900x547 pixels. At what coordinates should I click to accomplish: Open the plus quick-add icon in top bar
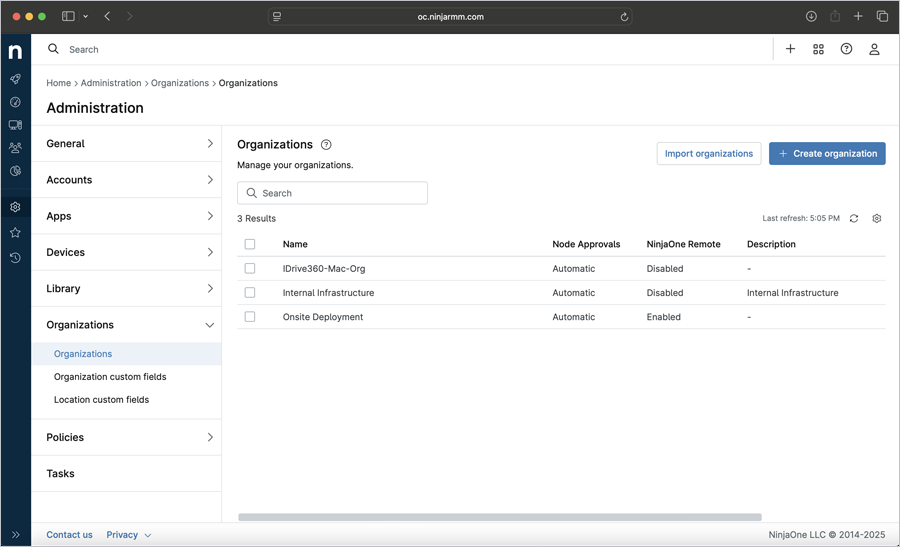point(790,49)
